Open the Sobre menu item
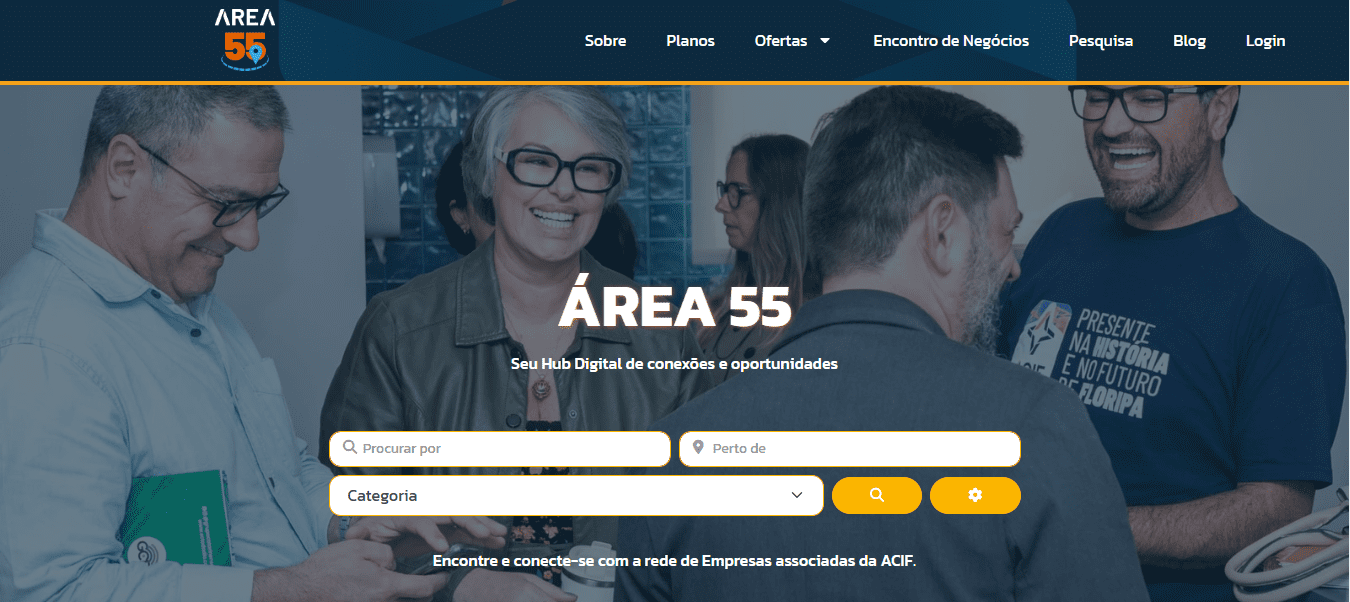Viewport: 1350px width, 602px height. click(x=605, y=41)
